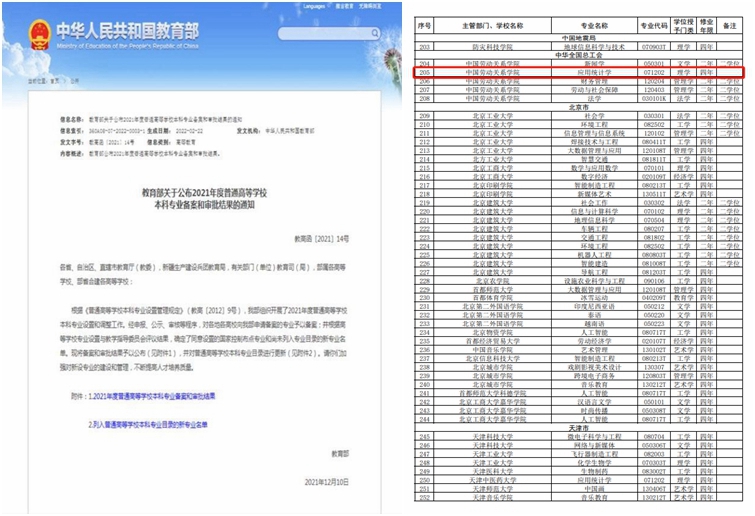The image size is (755, 516).
Task: Click 戏剧影视美术设计 in row 238
Action: point(594,367)
